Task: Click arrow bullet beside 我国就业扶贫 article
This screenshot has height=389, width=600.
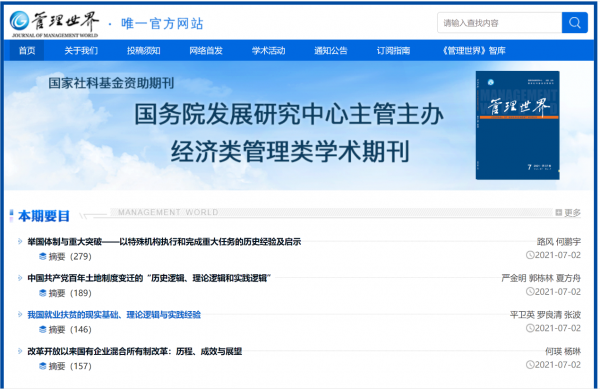Action: (20, 314)
